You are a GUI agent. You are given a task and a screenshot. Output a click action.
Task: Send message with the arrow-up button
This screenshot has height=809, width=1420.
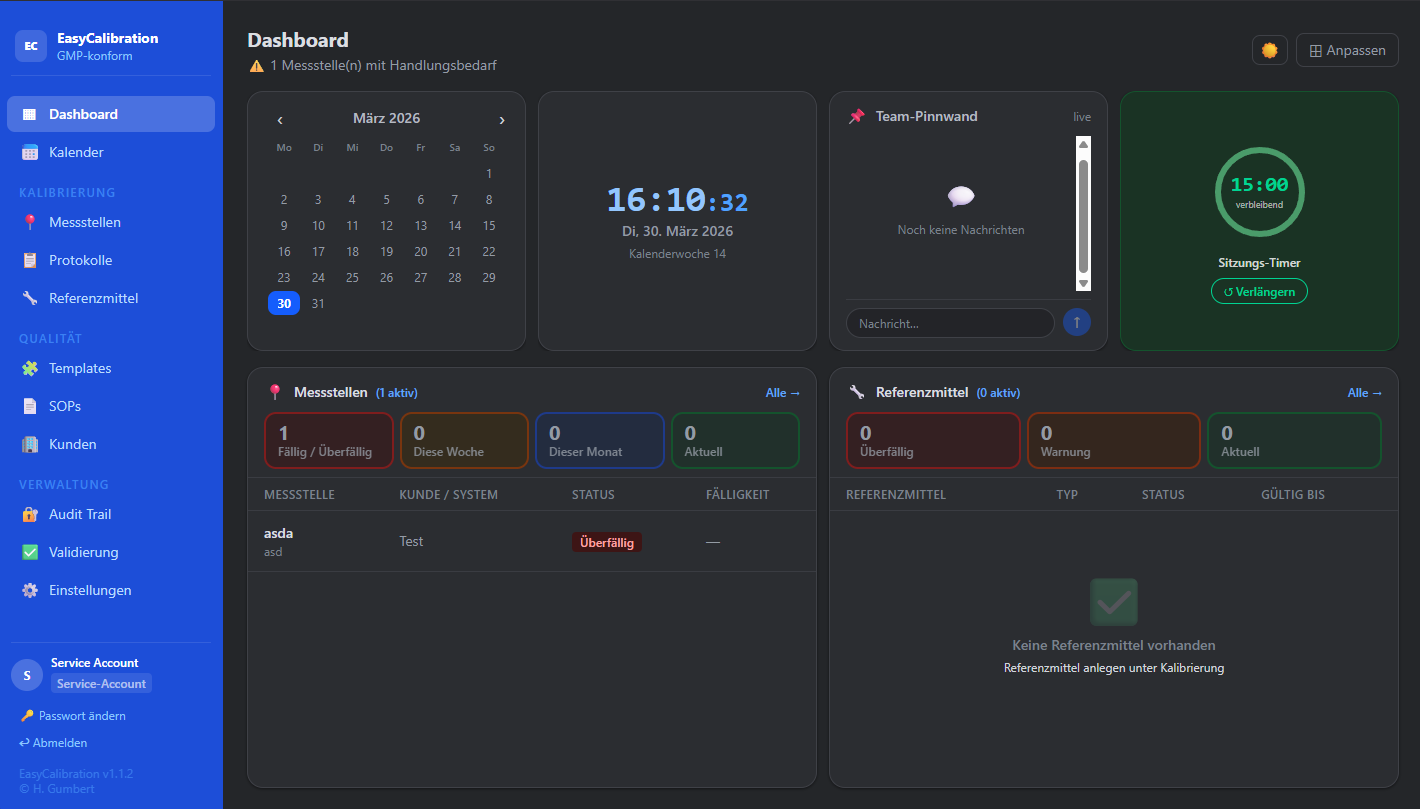point(1077,323)
